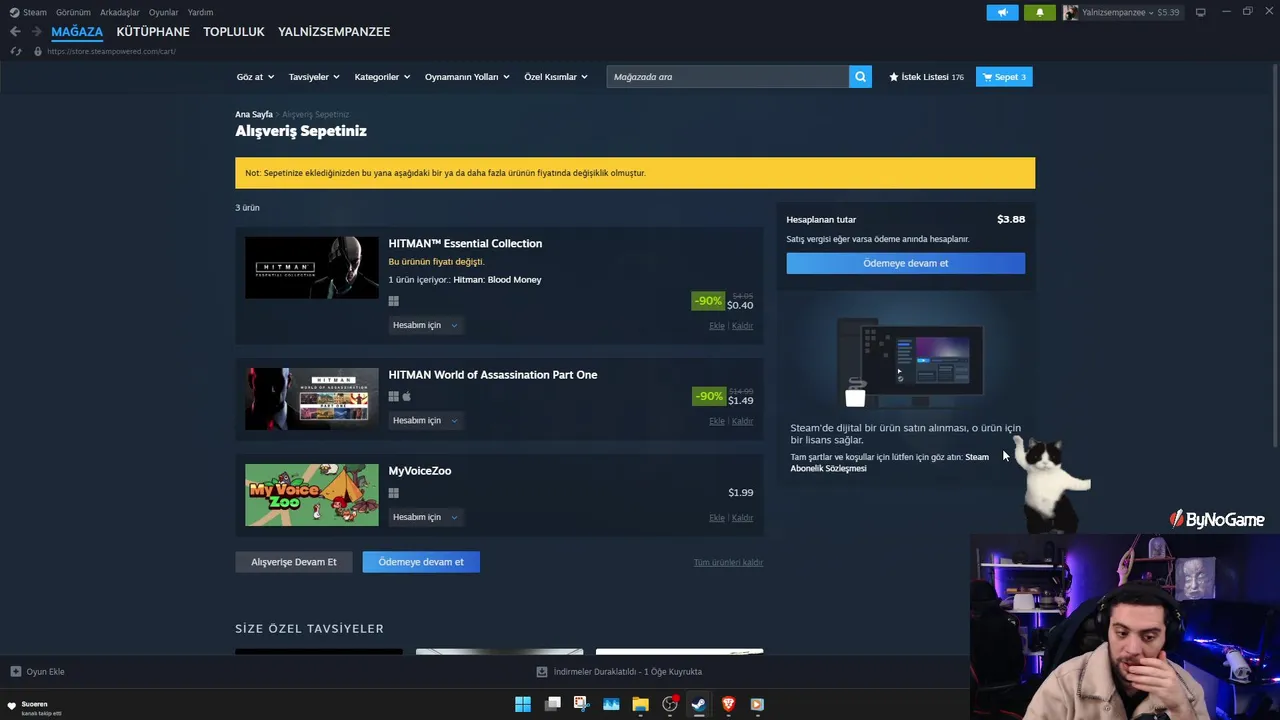Image resolution: width=1280 pixels, height=720 pixels.
Task: Expand the Göz at dropdown
Action: tap(255, 77)
